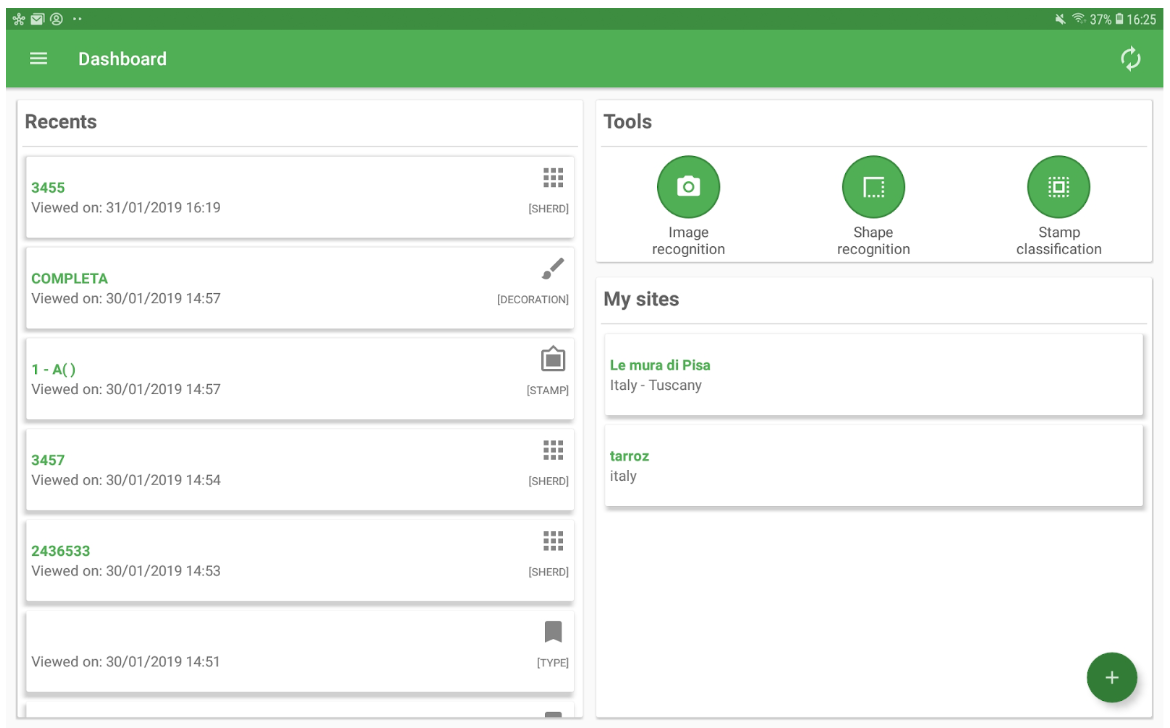Launch the Image recognition camera tool

click(688, 187)
